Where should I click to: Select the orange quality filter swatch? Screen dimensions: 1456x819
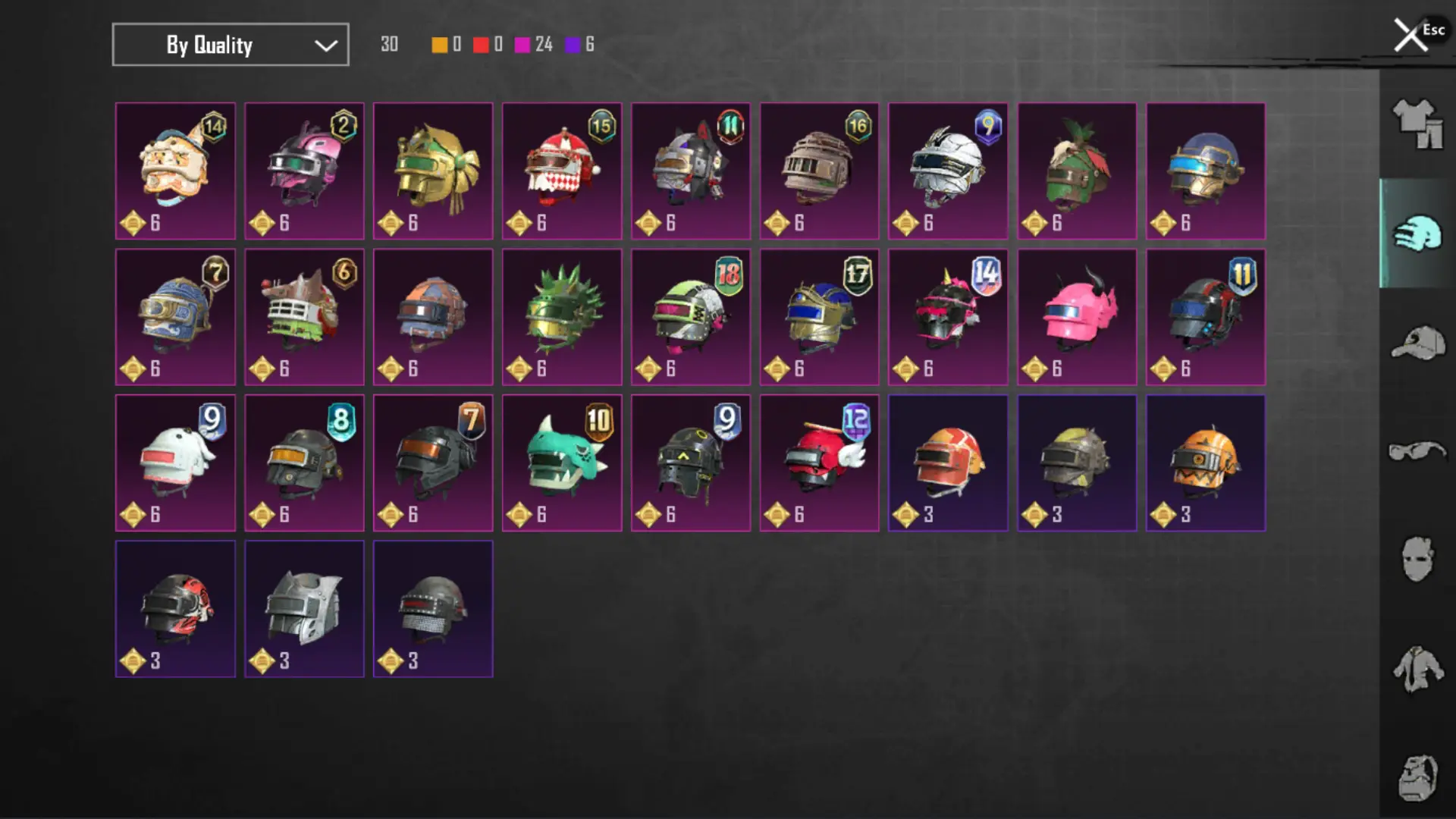pos(439,45)
